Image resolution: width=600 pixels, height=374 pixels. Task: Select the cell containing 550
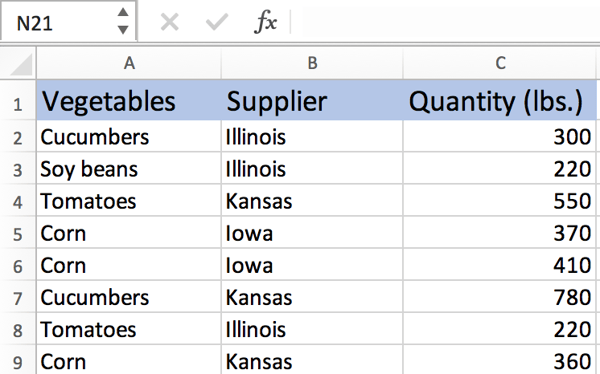(500, 201)
